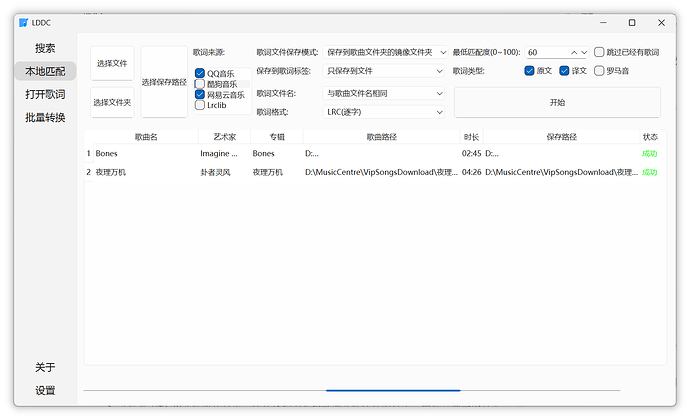The height and width of the screenshot is (419, 690).
Task: Uncheck the 译文 lyrics type
Action: tap(564, 71)
